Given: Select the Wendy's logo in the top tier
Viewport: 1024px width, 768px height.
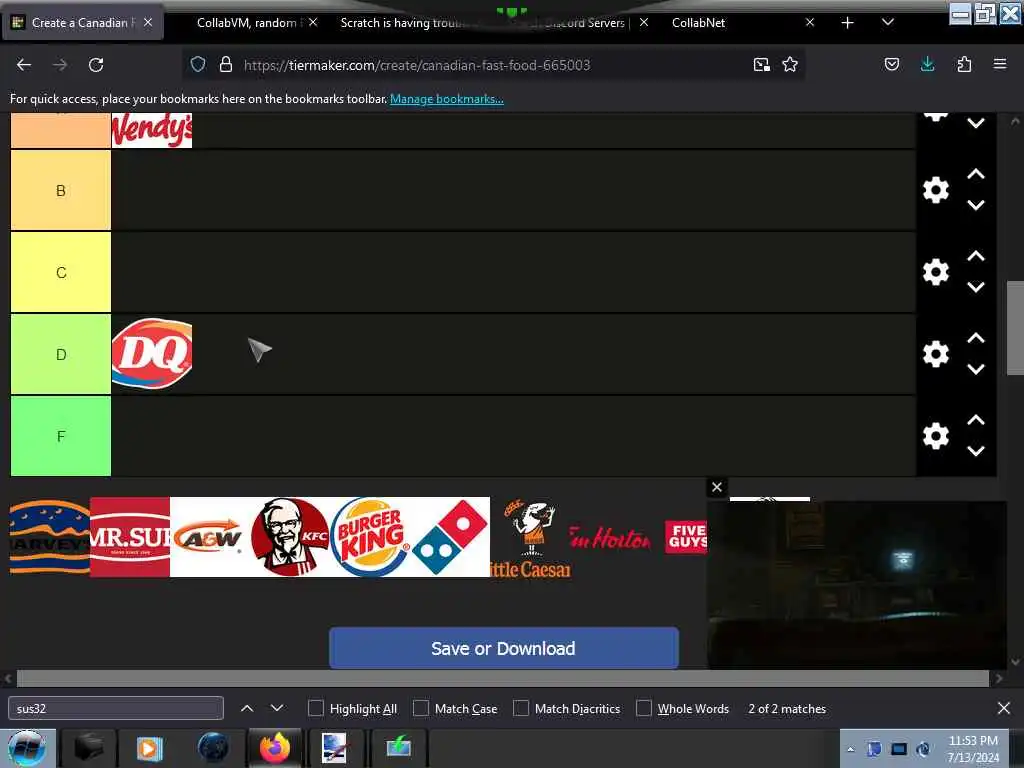Looking at the screenshot, I should 152,130.
